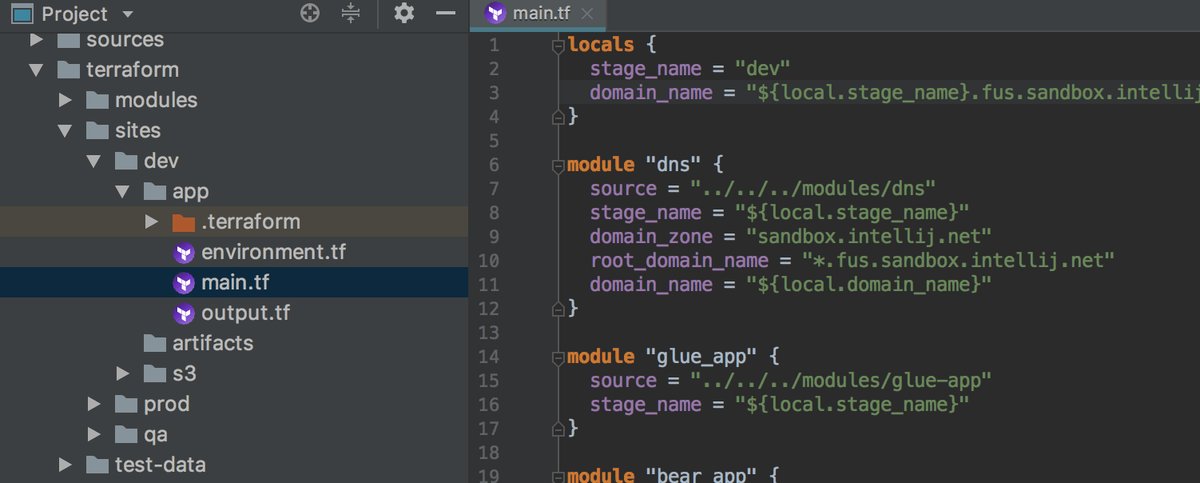Open Project panel settings gear
Viewport: 1200px width, 483px height.
point(403,13)
